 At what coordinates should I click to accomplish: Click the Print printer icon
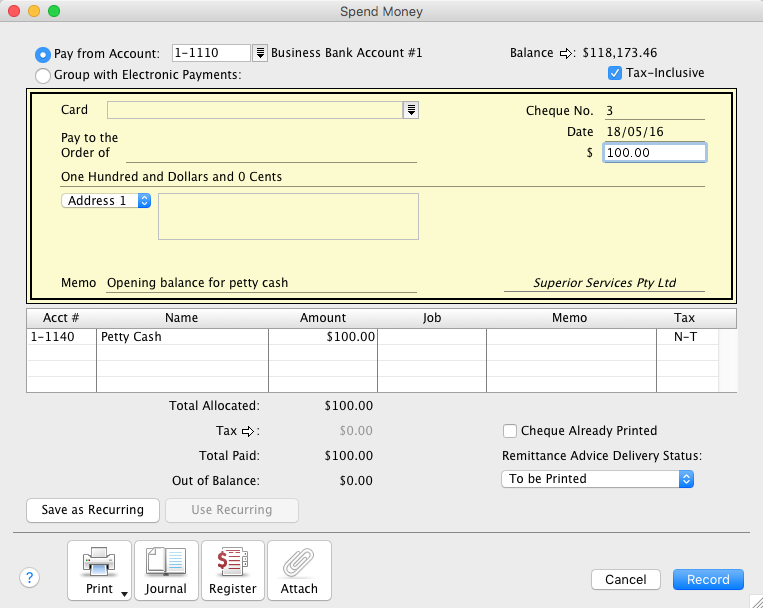tap(99, 564)
